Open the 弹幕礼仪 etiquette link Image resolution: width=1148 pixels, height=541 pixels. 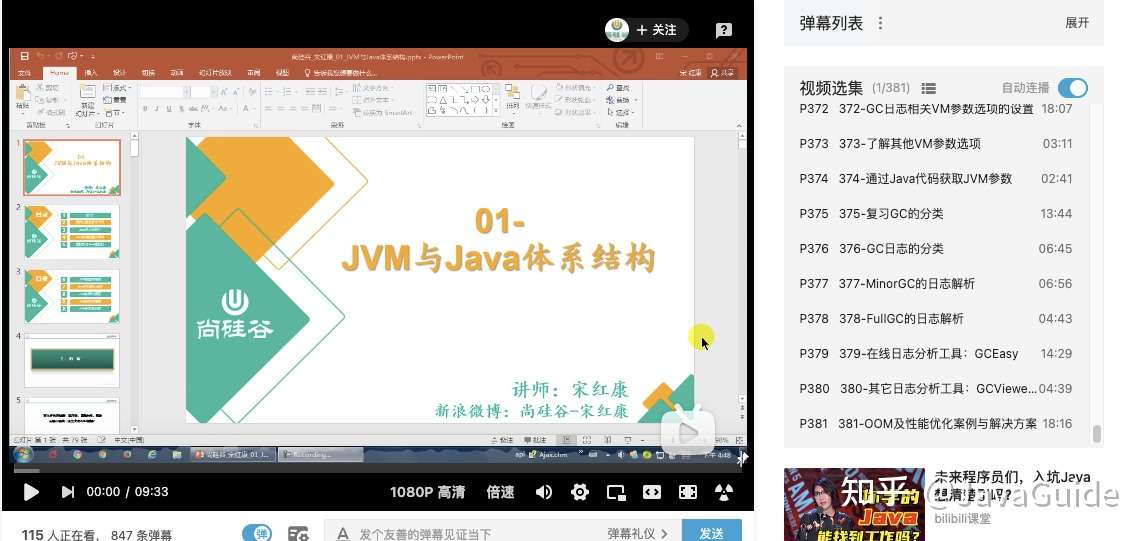pos(637,534)
